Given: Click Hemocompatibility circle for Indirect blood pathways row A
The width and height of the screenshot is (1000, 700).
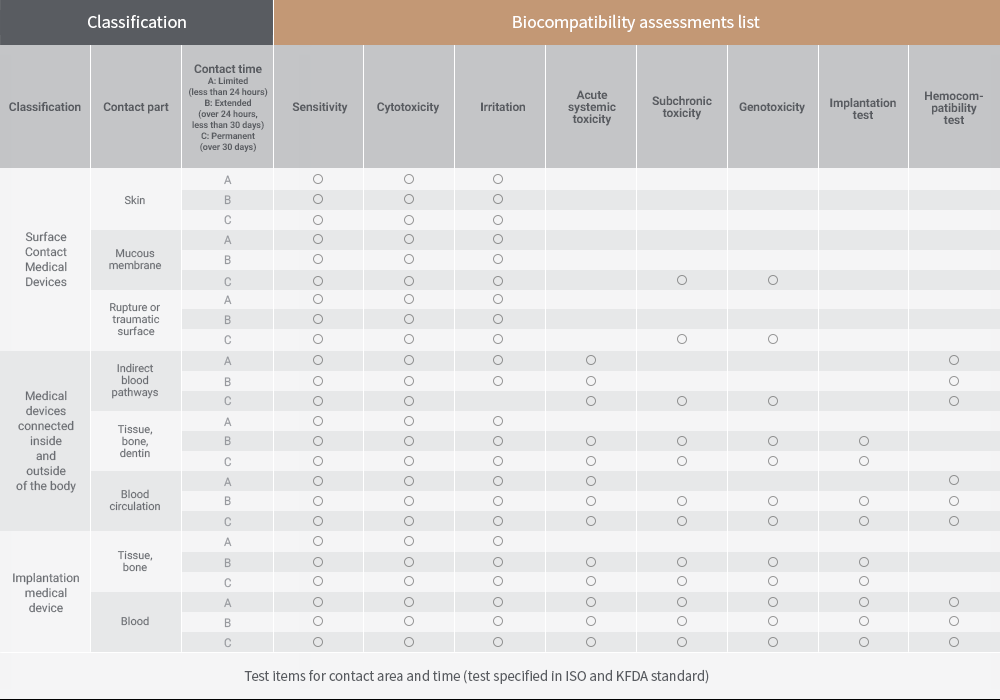Looking at the screenshot, I should click(954, 360).
